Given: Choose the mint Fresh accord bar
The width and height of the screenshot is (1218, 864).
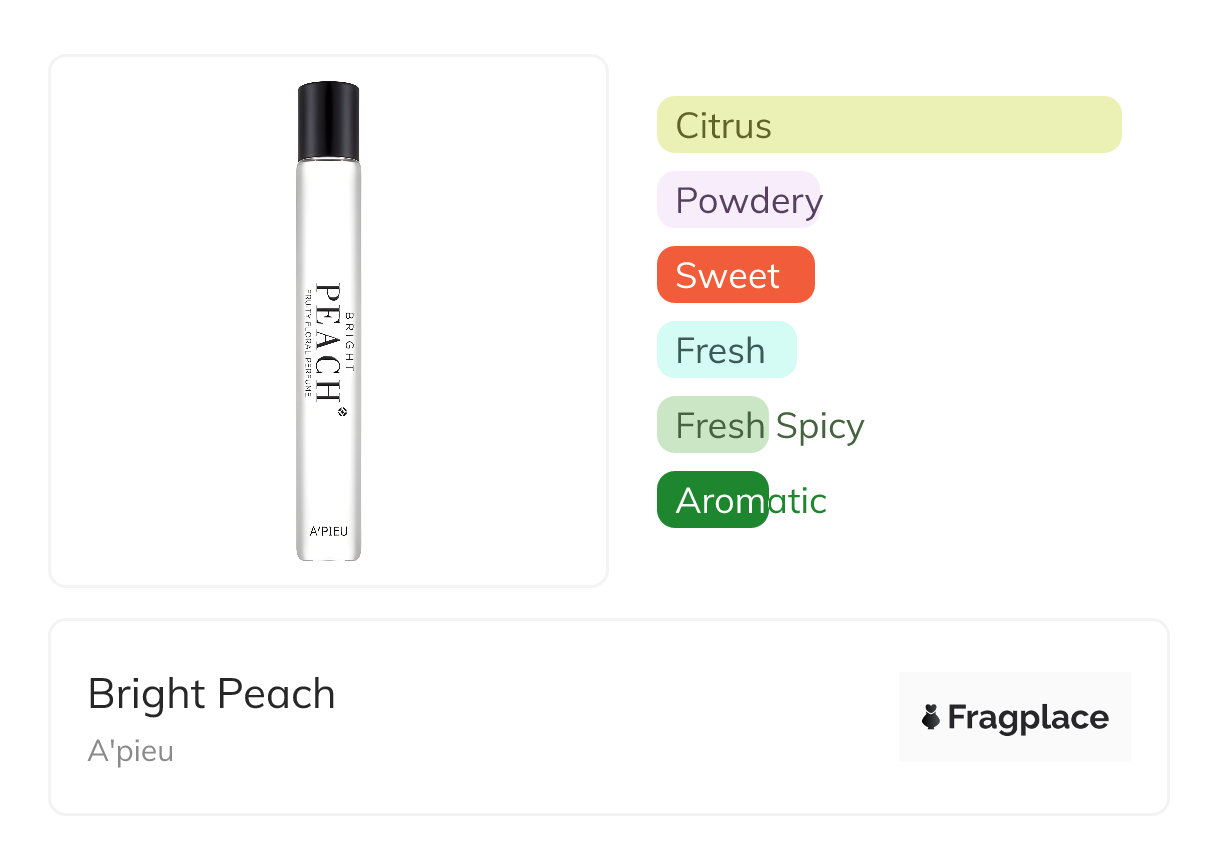Looking at the screenshot, I should click(726, 350).
